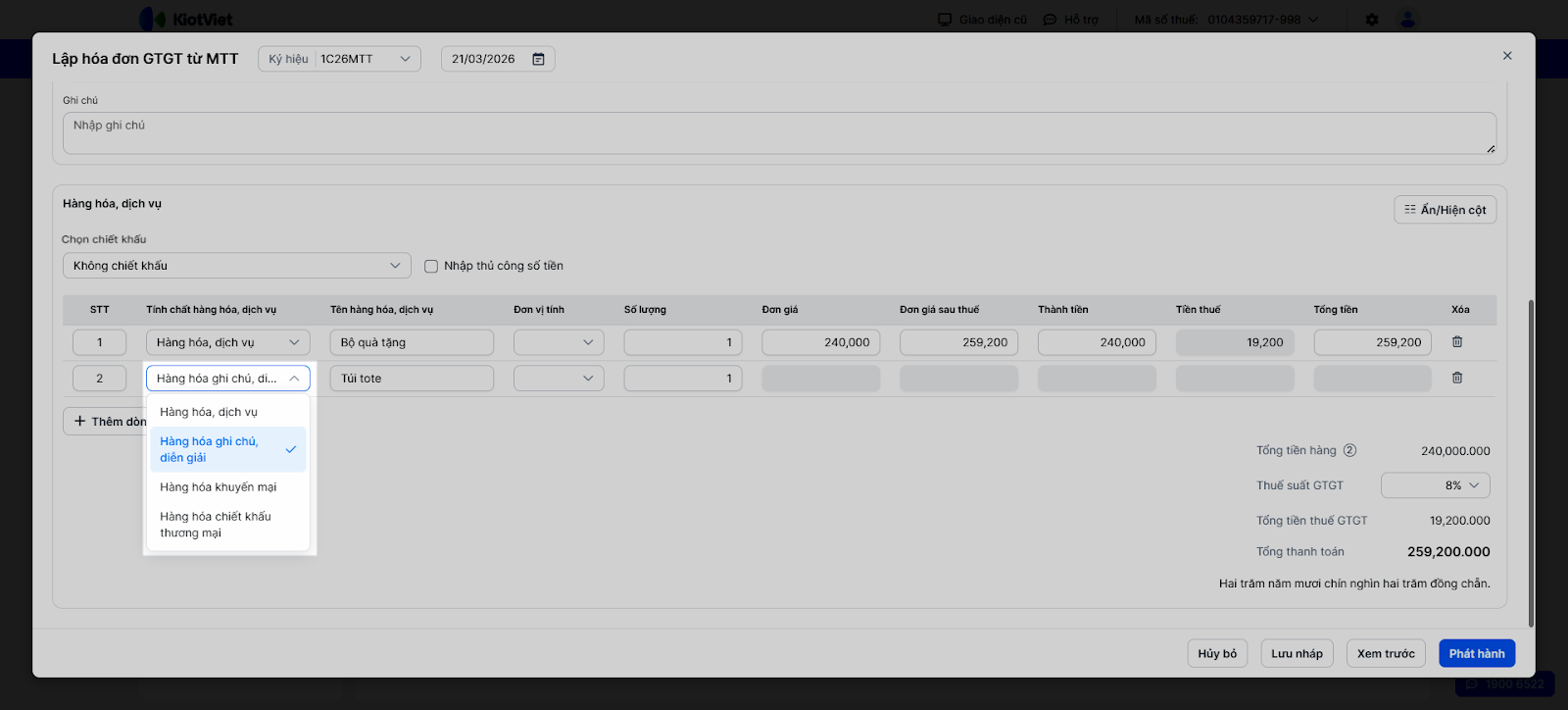
Task: Select Hàng hóa khuyến mại option
Action: [219, 487]
